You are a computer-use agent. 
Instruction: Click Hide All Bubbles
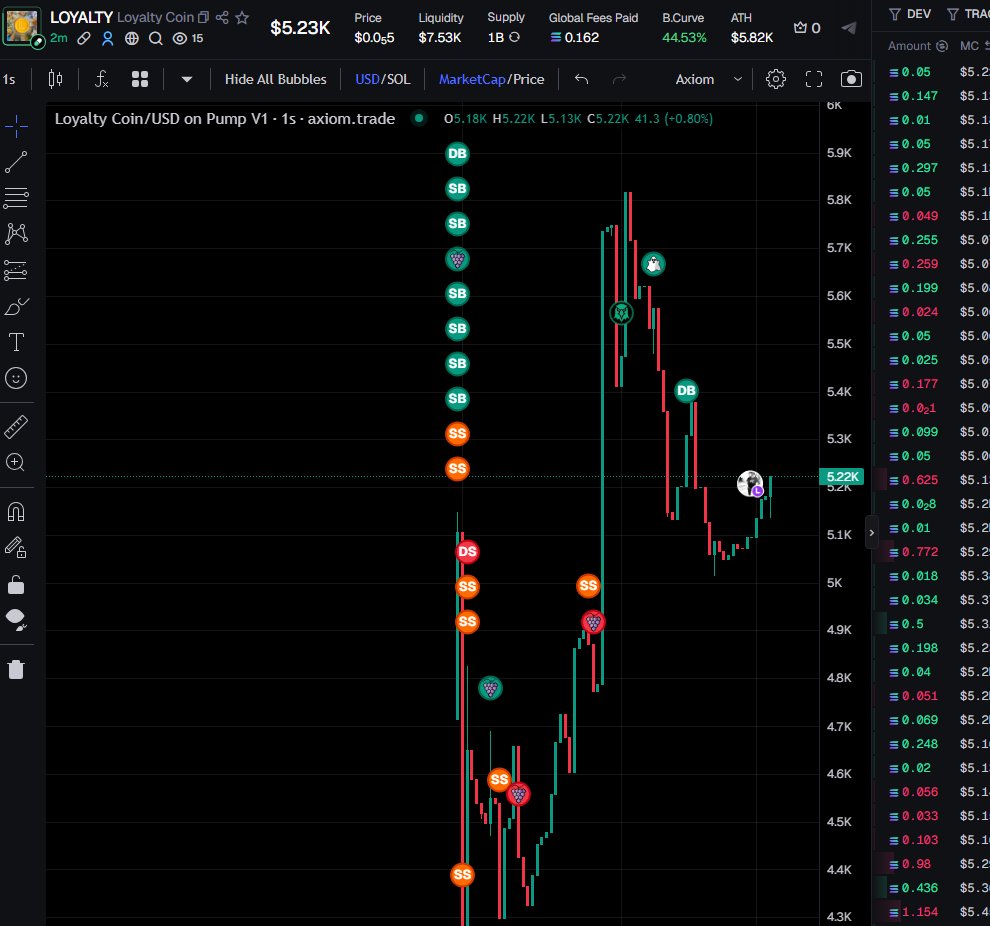pos(275,79)
